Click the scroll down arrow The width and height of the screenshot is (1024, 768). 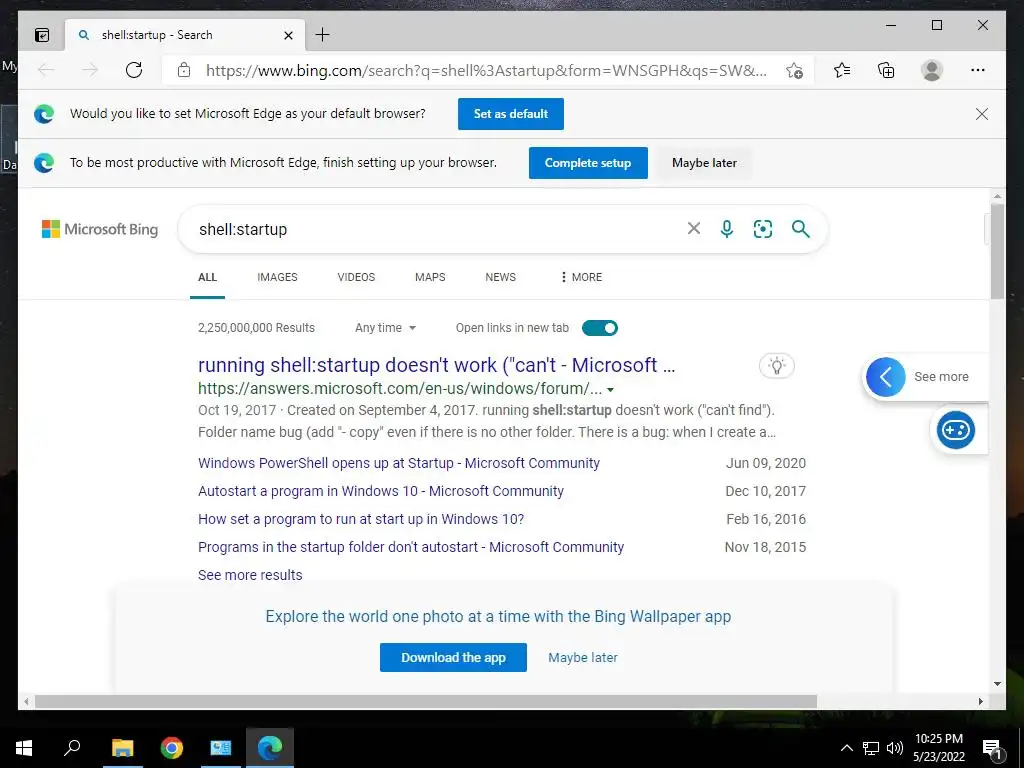(x=997, y=684)
